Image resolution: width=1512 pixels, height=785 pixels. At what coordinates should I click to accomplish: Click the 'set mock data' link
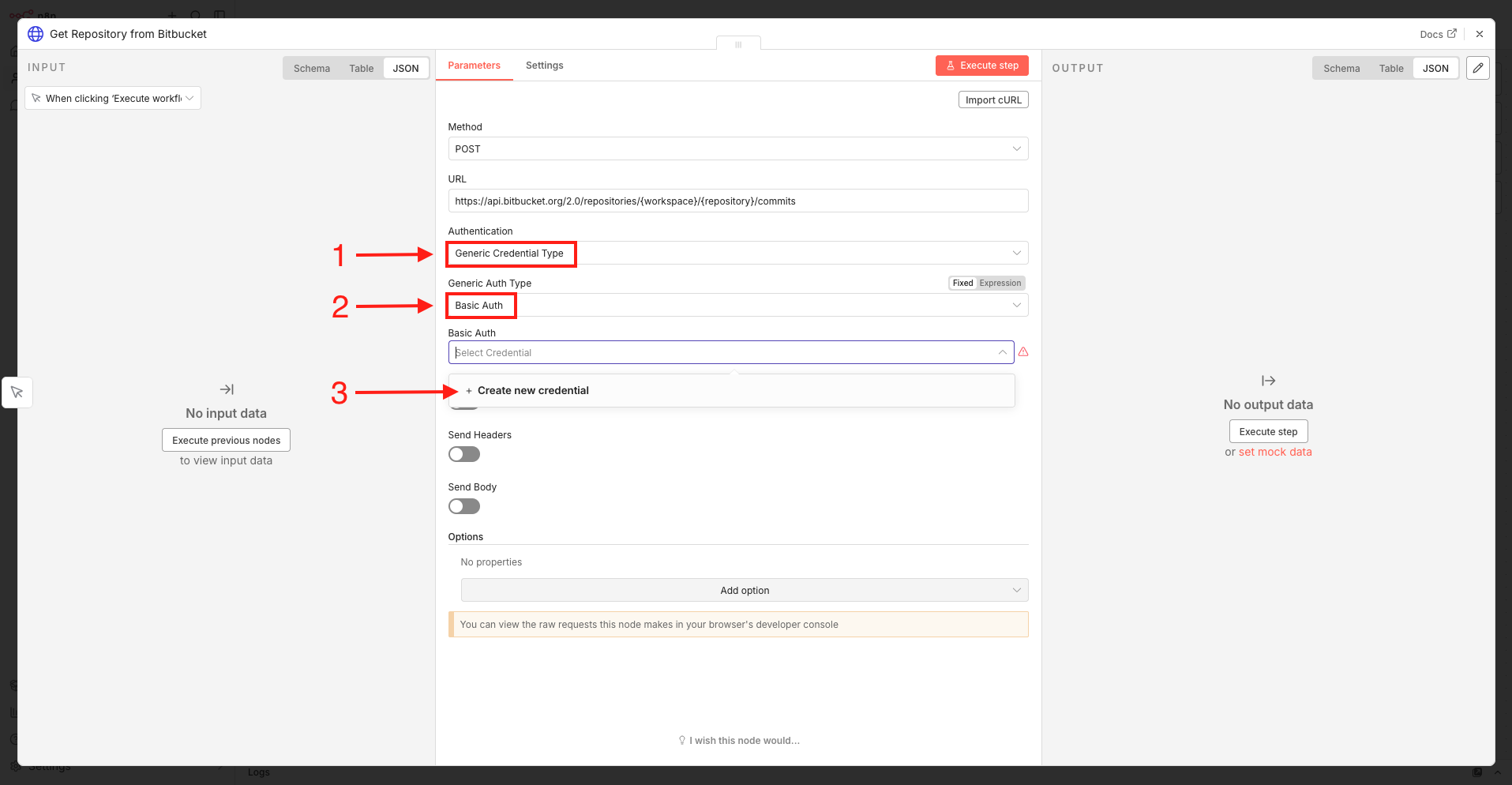[x=1275, y=453]
